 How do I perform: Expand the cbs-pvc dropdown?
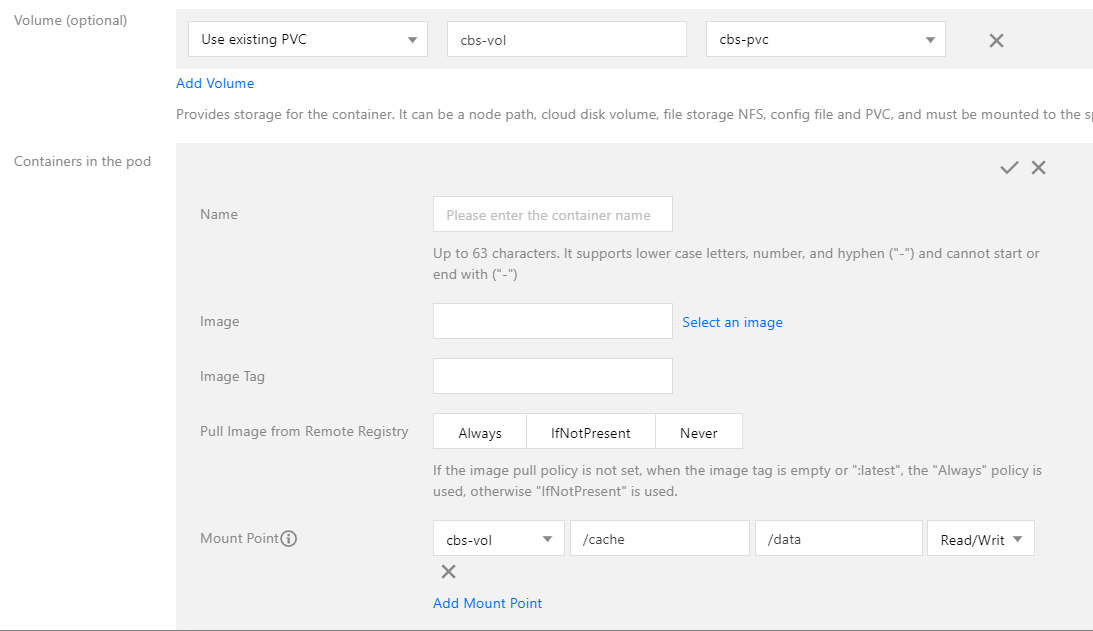[825, 40]
